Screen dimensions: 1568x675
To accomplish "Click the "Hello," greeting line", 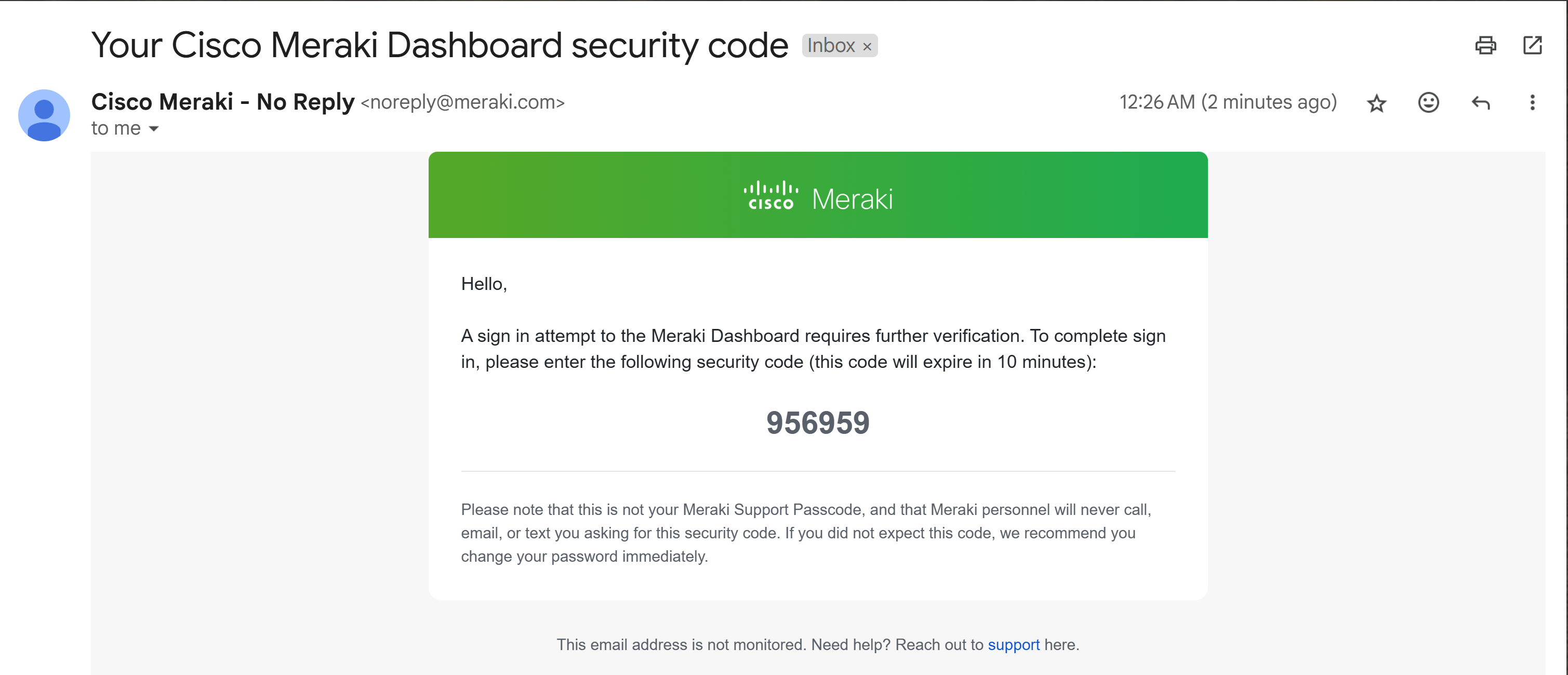I will point(484,284).
